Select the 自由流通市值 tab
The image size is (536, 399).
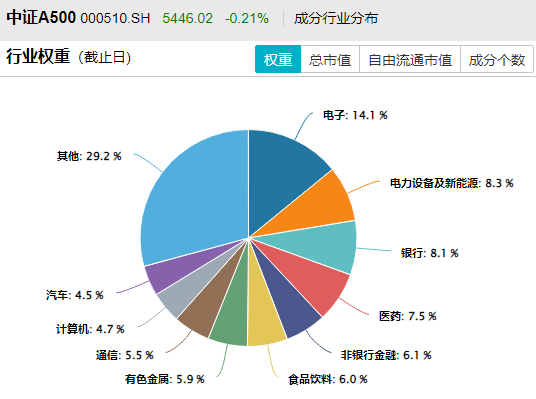(410, 59)
